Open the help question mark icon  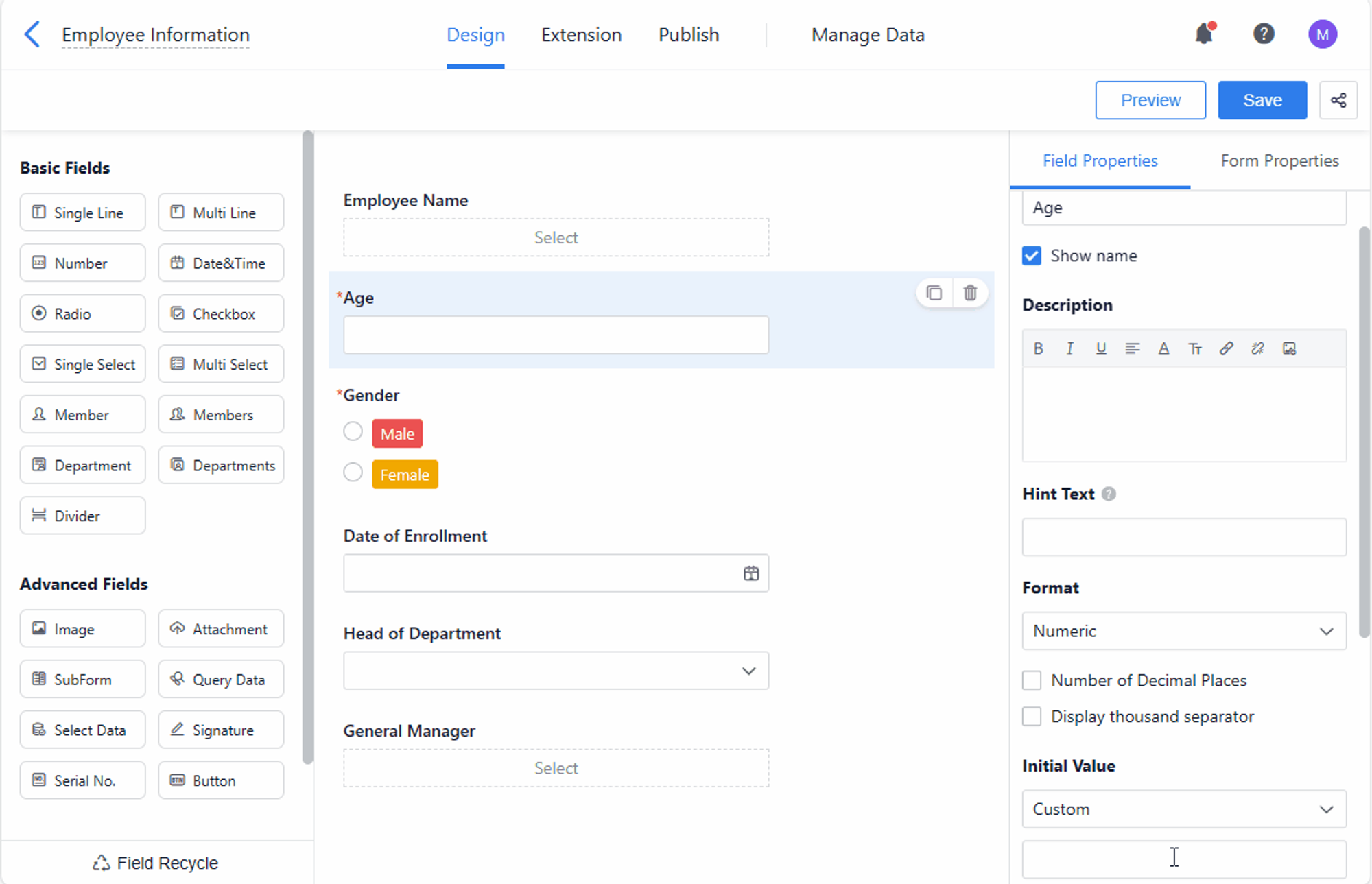pyautogui.click(x=1264, y=34)
